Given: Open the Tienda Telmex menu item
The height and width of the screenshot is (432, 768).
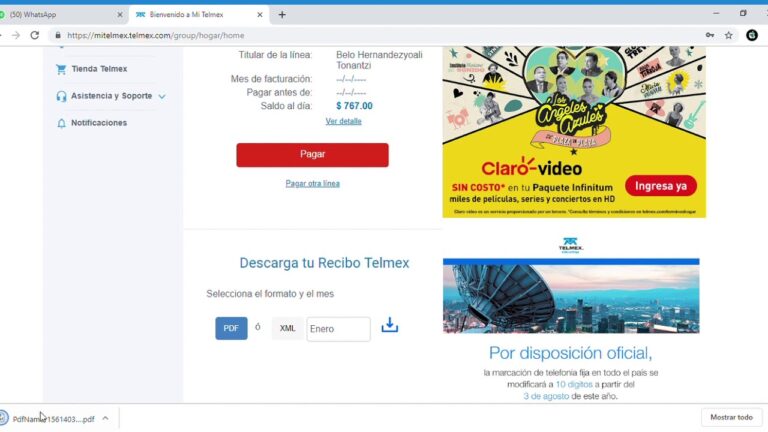Looking at the screenshot, I should (99, 69).
